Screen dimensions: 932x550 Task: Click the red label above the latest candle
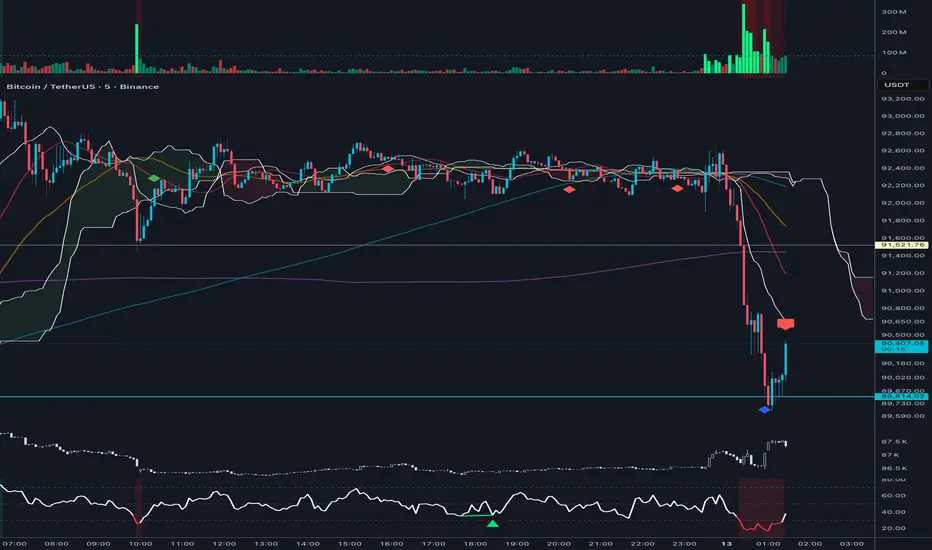[785, 324]
